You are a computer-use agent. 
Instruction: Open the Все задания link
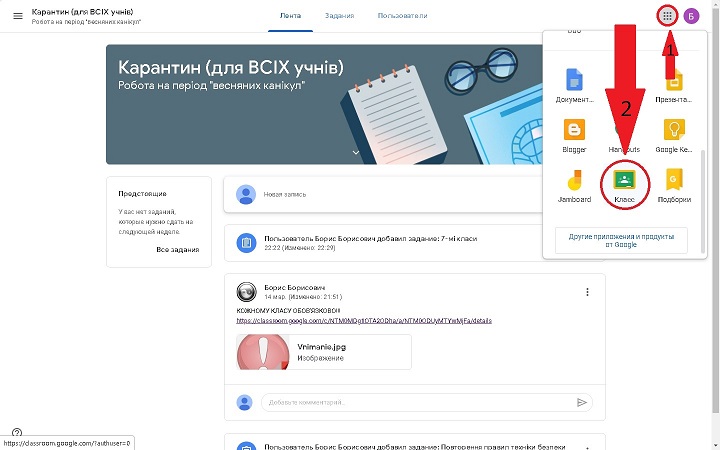tap(178, 250)
